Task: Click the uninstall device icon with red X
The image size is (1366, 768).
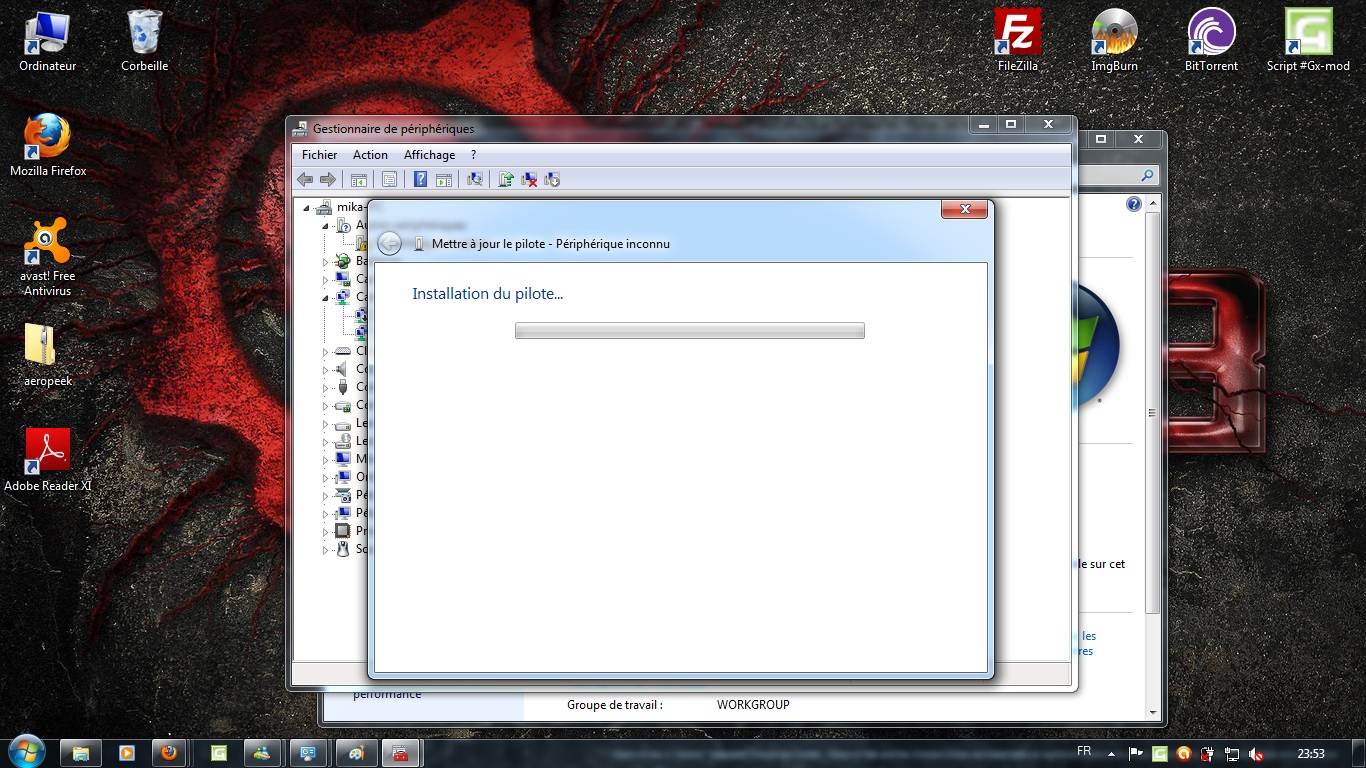Action: pyautogui.click(x=529, y=179)
